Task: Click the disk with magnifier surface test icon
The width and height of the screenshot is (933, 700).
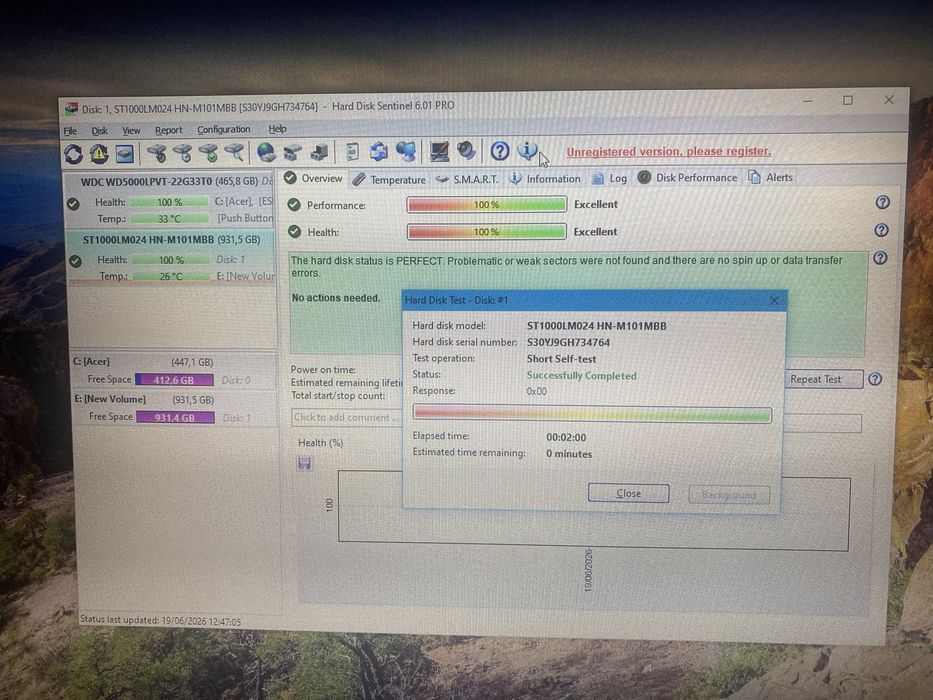Action: point(234,152)
